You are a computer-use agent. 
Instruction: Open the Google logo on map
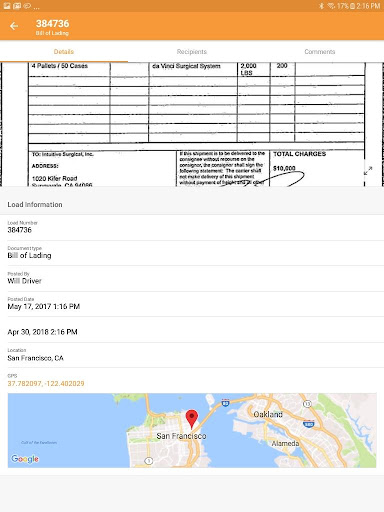25,459
